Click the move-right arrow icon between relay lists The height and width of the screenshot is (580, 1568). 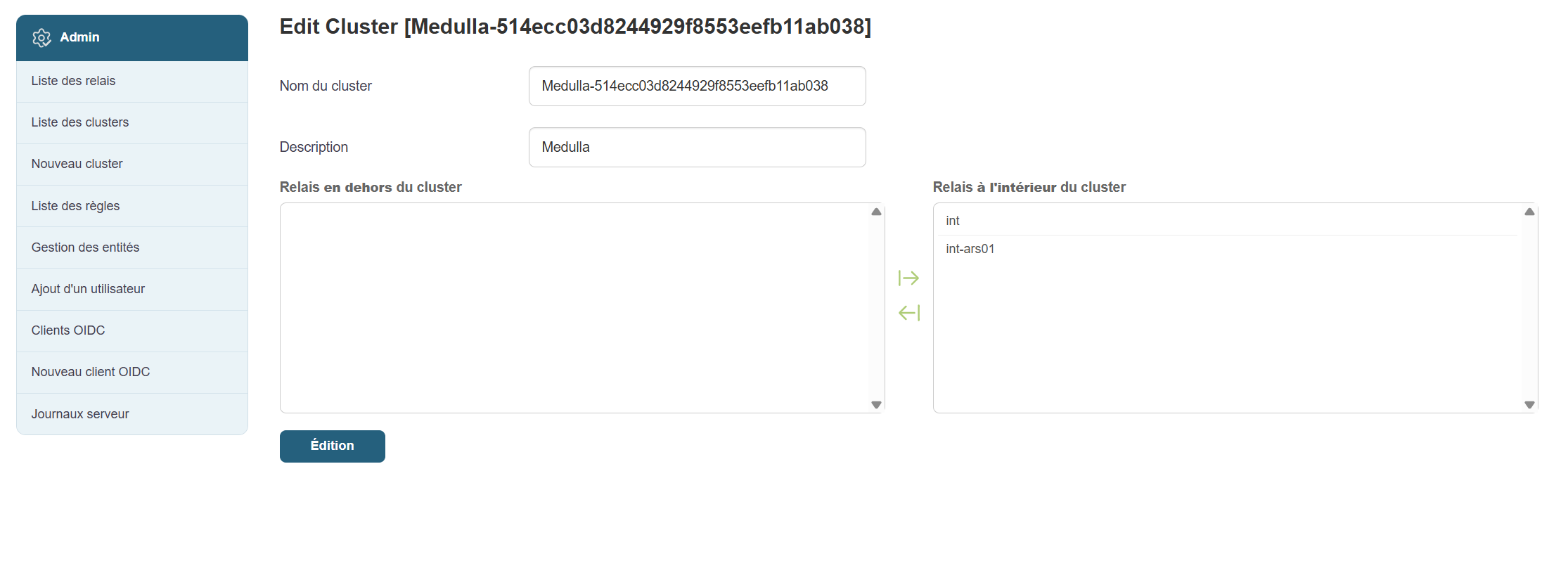tap(908, 278)
